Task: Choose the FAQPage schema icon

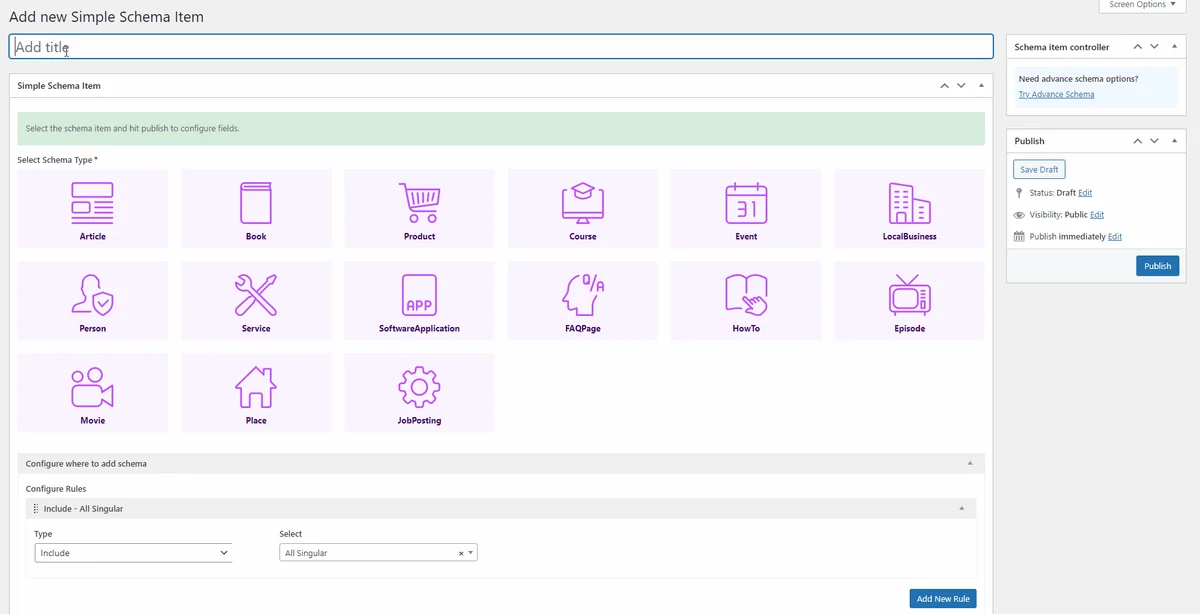Action: [583, 295]
